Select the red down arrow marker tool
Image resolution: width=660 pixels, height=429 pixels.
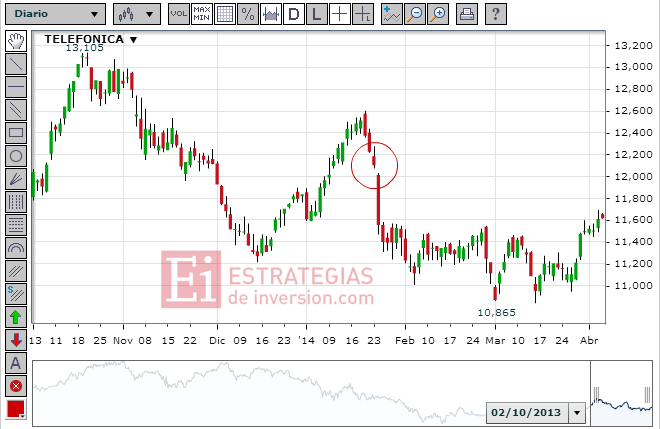pos(16,340)
